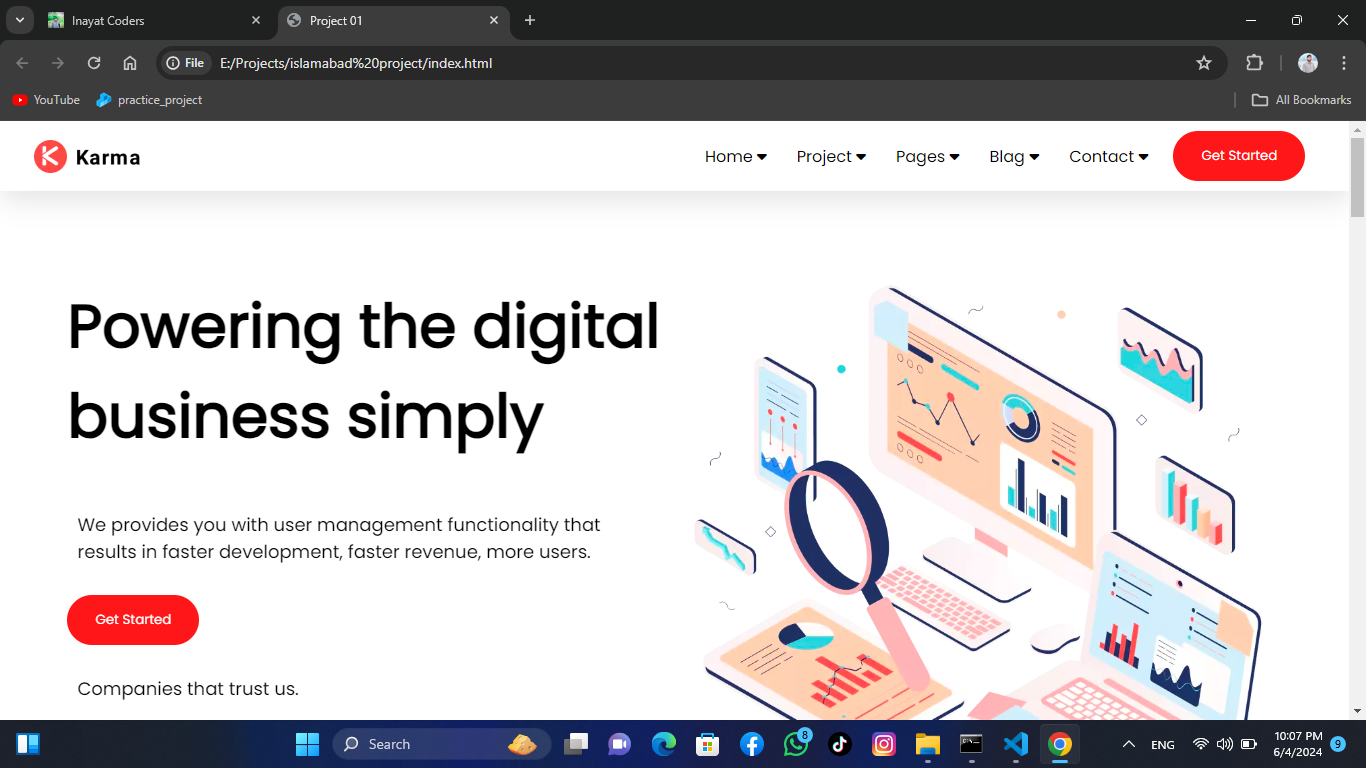Viewport: 1366px width, 768px height.
Task: Reload the page with the refresh icon
Action: click(x=94, y=63)
